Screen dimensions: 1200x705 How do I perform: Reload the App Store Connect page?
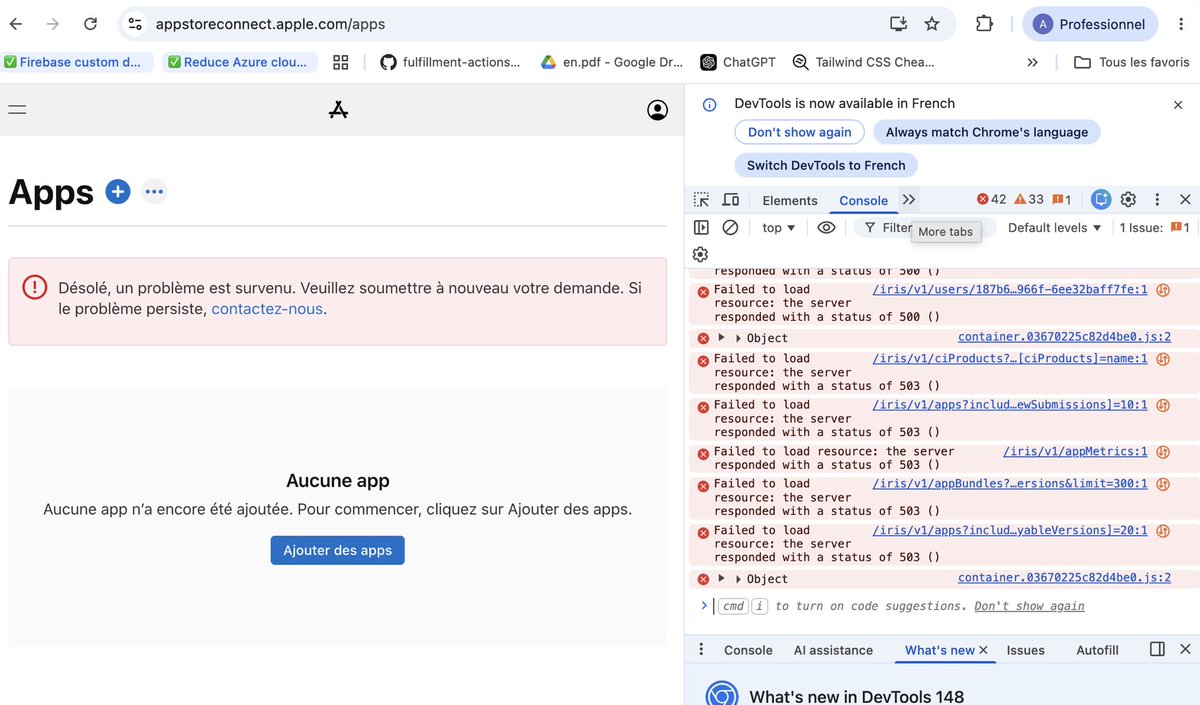[x=90, y=24]
